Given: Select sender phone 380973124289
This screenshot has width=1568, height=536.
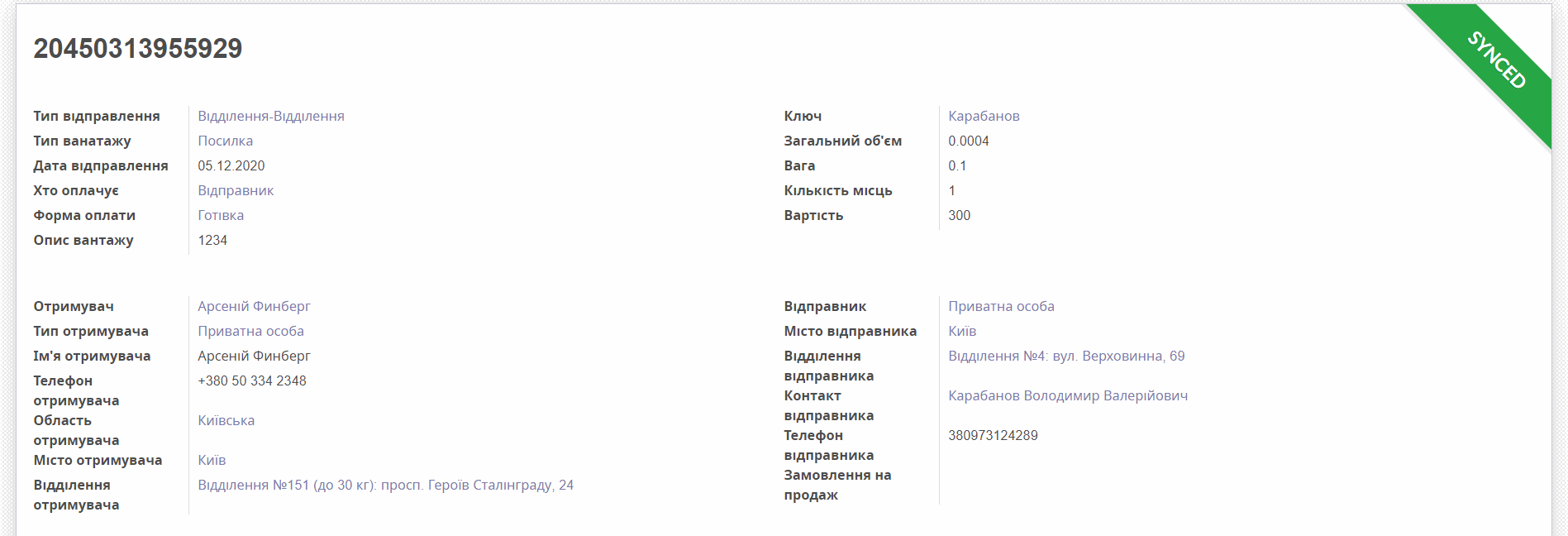Looking at the screenshot, I should tap(993, 435).
